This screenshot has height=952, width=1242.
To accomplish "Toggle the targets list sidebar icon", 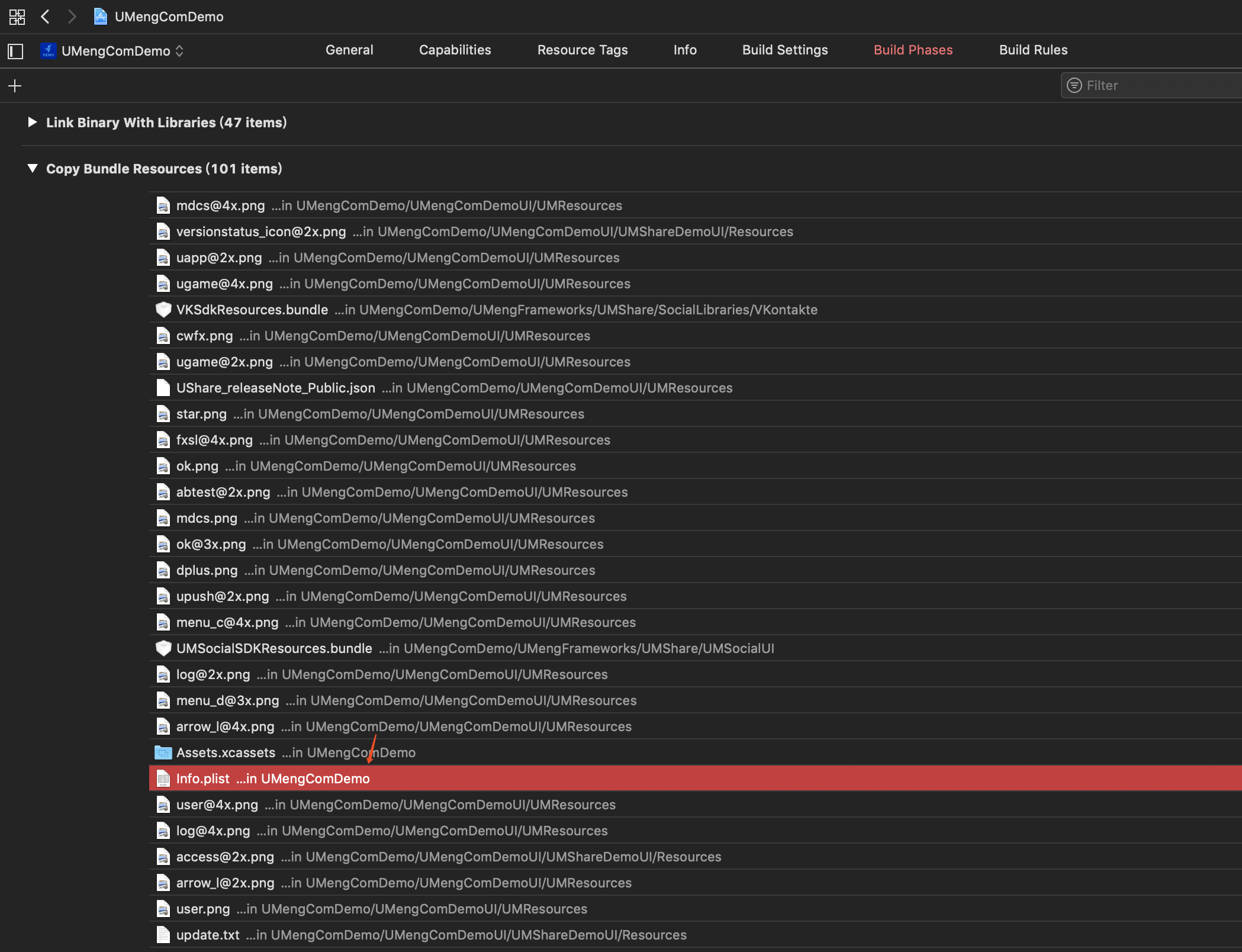I will coord(15,52).
